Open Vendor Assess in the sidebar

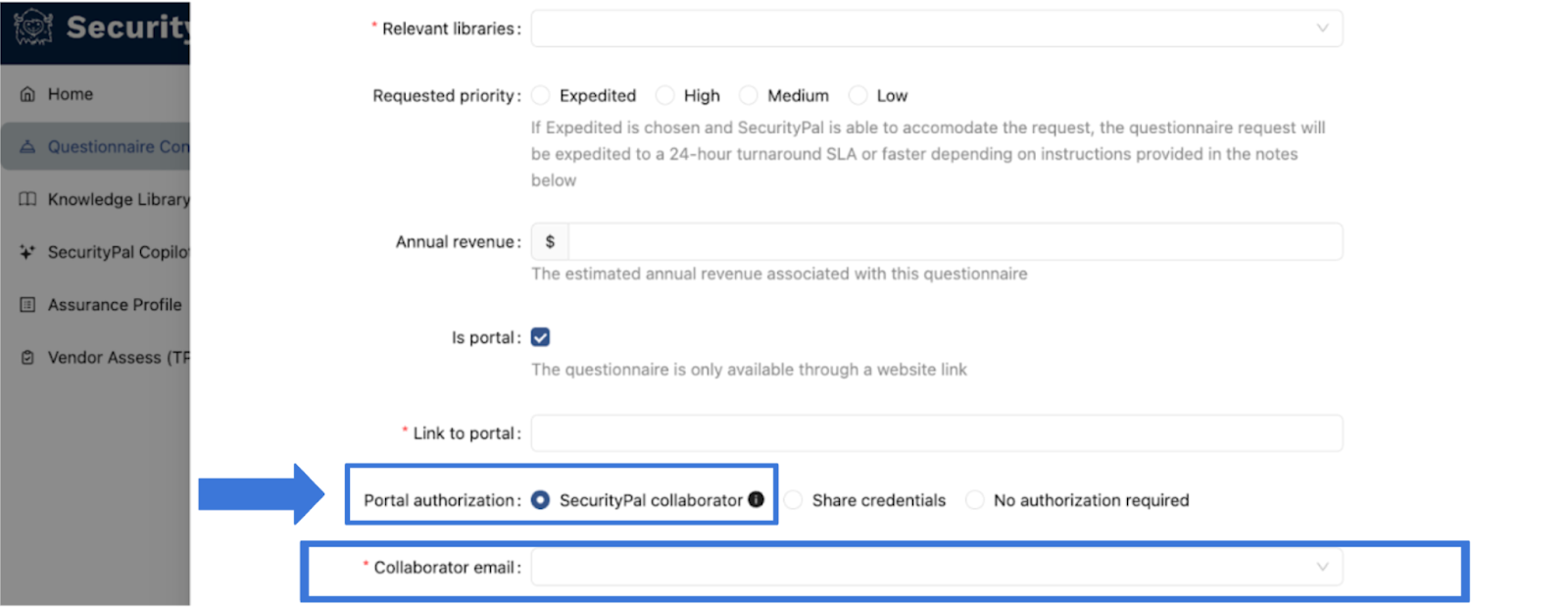coord(95,358)
